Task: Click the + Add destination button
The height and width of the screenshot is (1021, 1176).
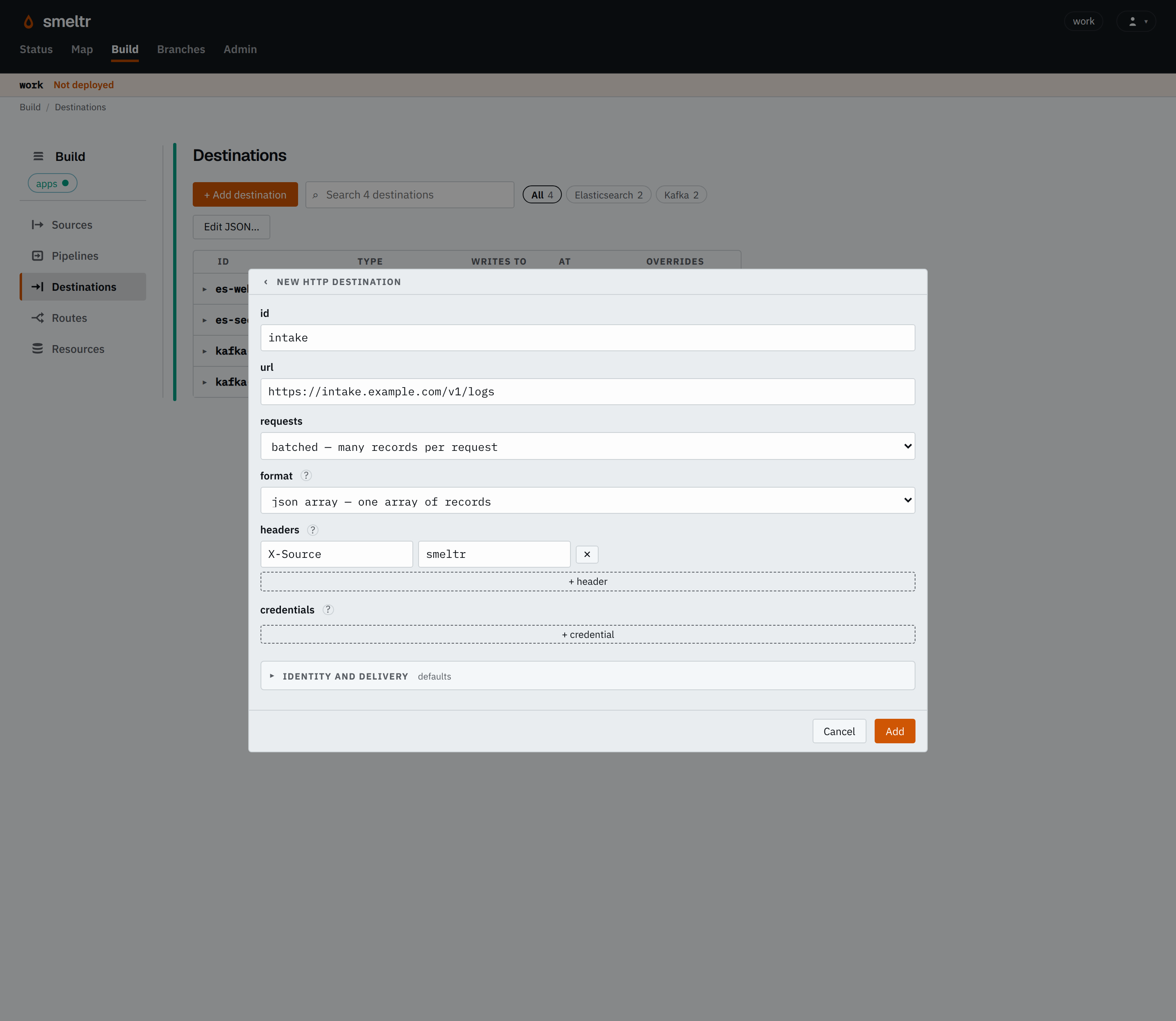Action: click(x=245, y=195)
